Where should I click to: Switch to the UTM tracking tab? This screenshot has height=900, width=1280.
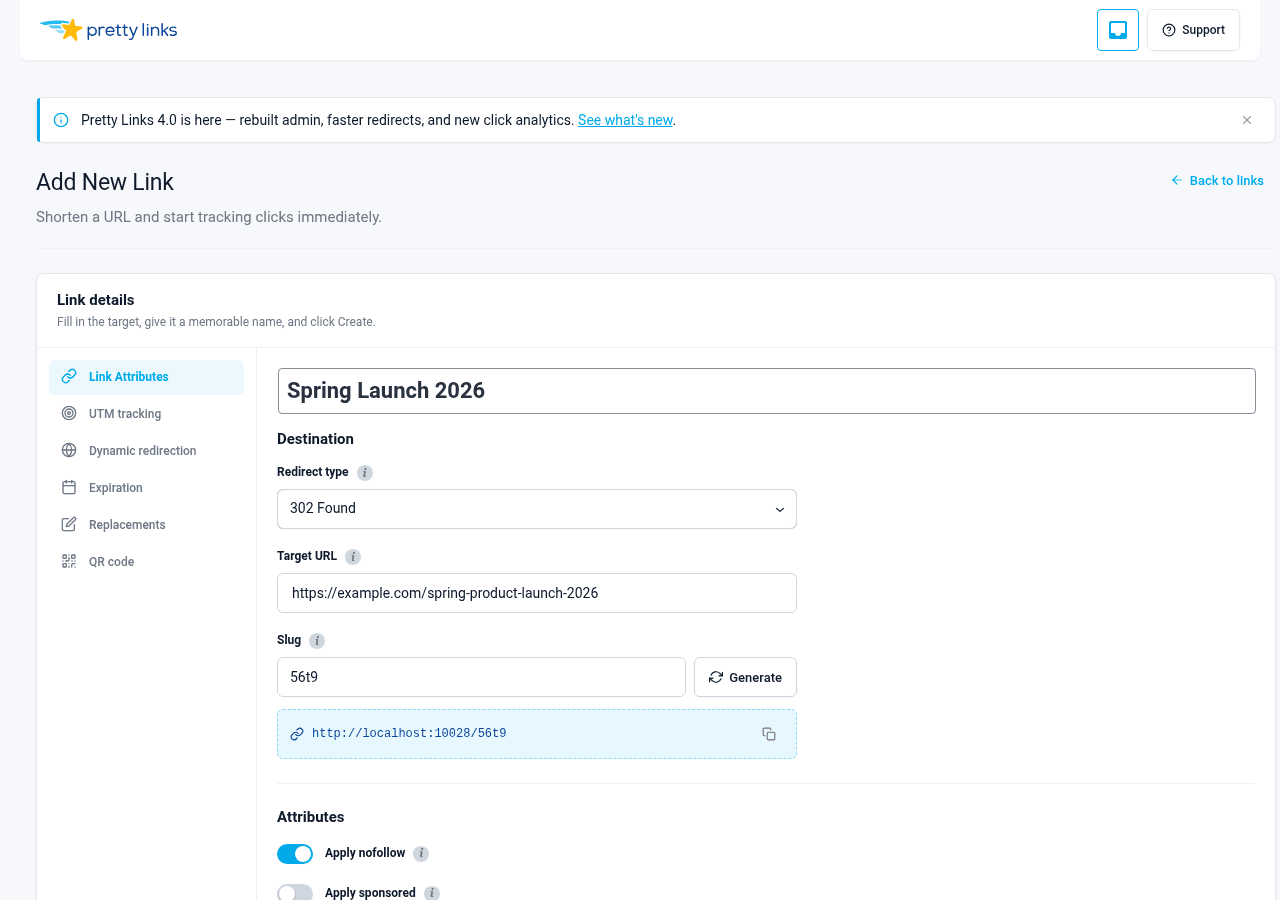146,414
